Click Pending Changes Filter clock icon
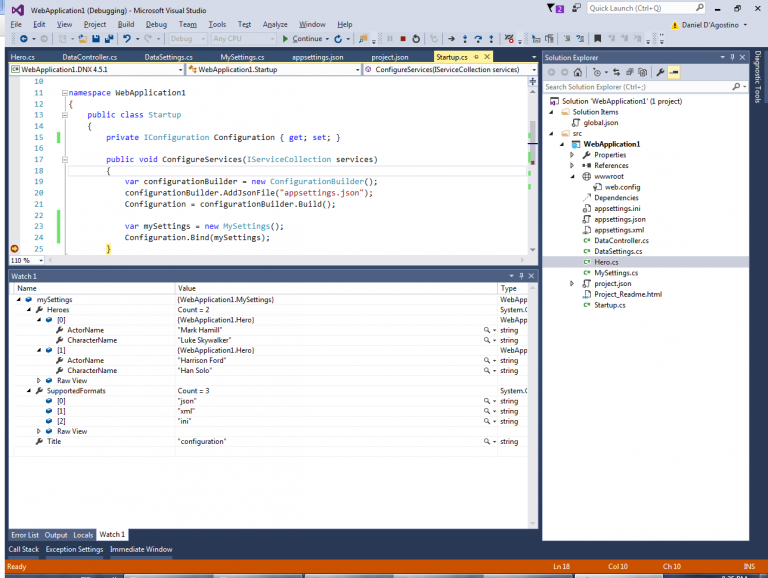This screenshot has height=578, width=768. (597, 72)
